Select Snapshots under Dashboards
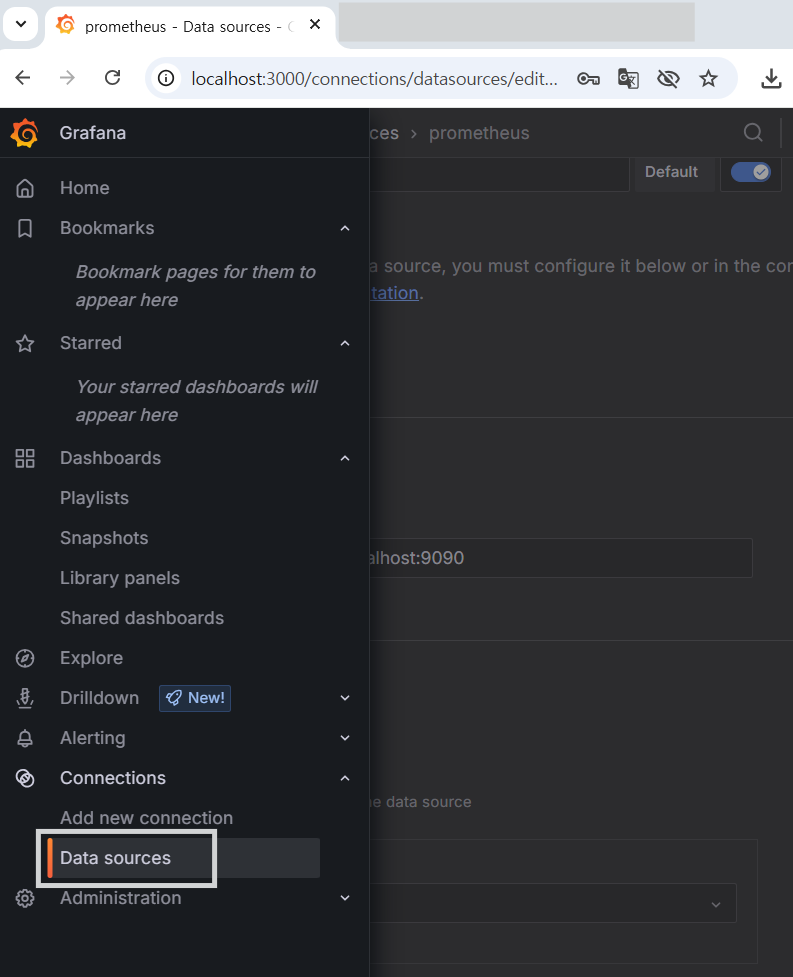The width and height of the screenshot is (793, 977). (x=104, y=538)
